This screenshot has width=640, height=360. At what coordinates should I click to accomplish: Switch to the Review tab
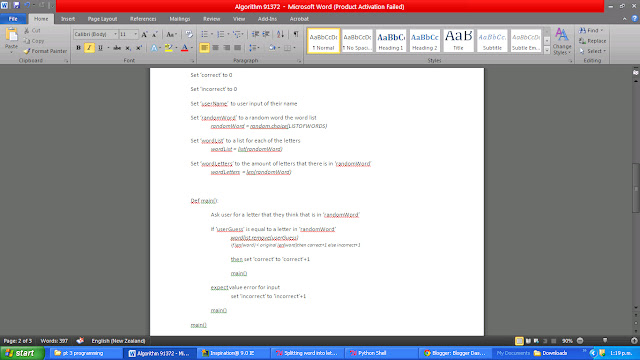coord(211,19)
